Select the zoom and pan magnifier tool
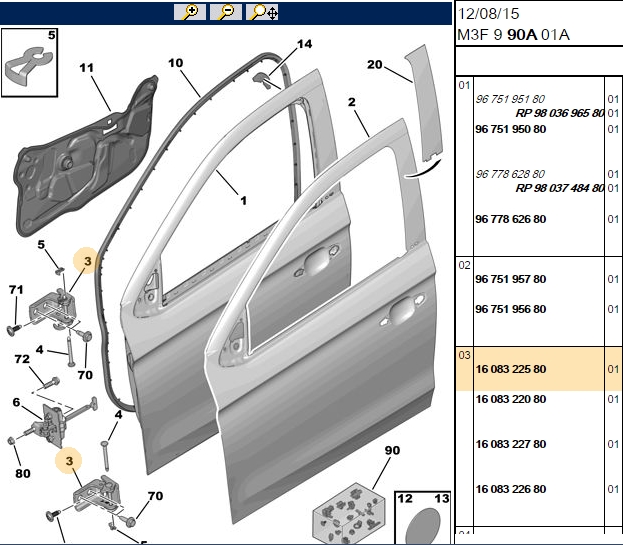 (262, 12)
